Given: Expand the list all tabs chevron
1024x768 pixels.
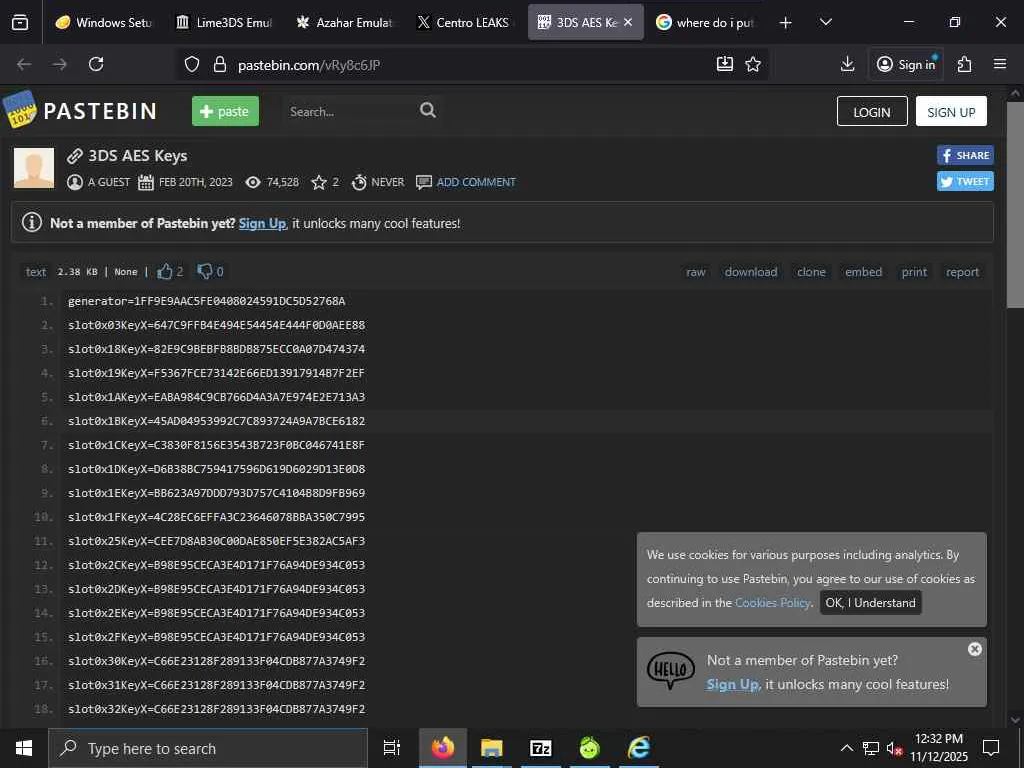Looking at the screenshot, I should 825,22.
